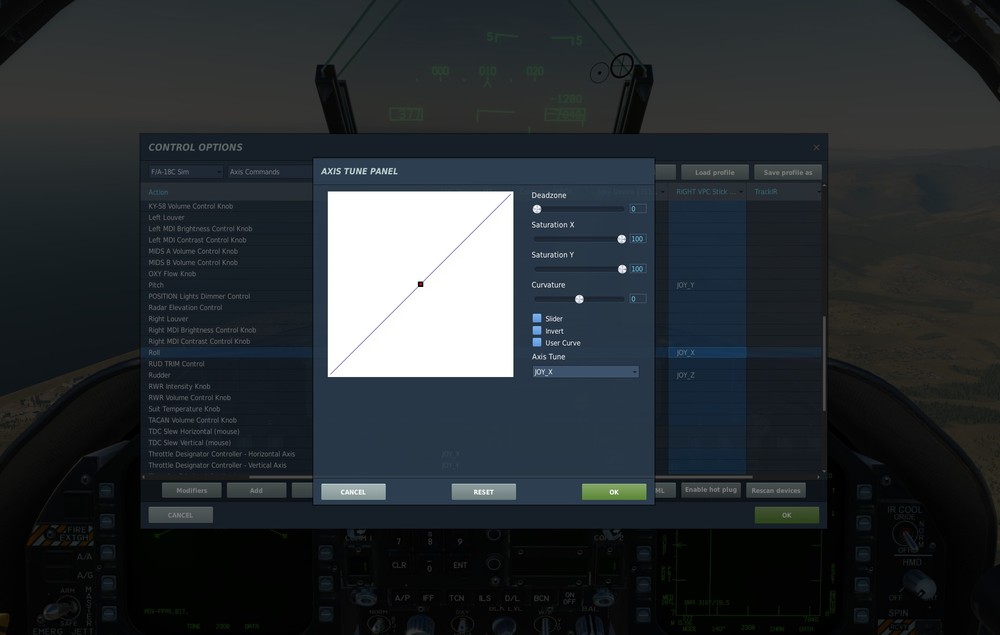This screenshot has width=1000, height=635.
Task: Click Cancel in Axis Tune Panel
Action: (x=353, y=492)
